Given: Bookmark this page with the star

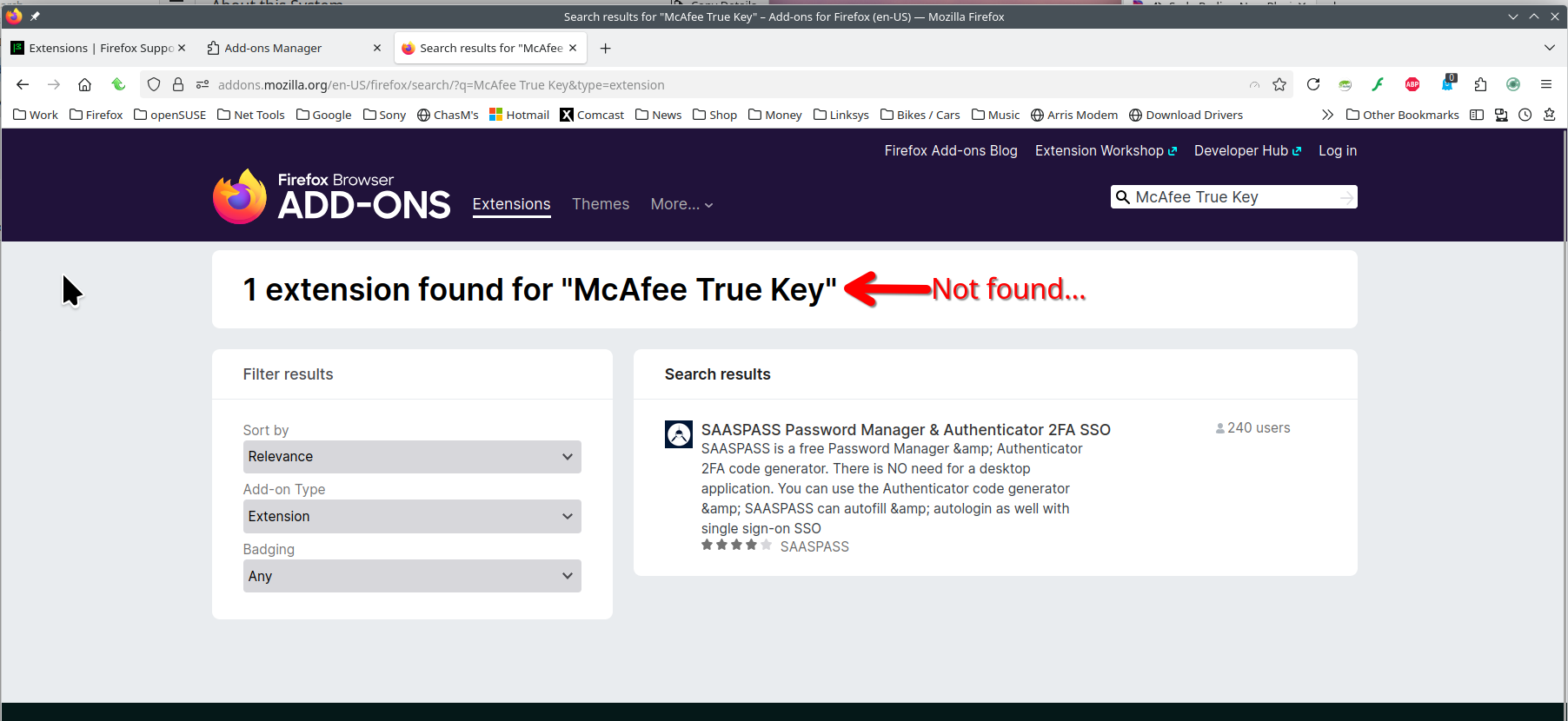Looking at the screenshot, I should click(x=1279, y=84).
